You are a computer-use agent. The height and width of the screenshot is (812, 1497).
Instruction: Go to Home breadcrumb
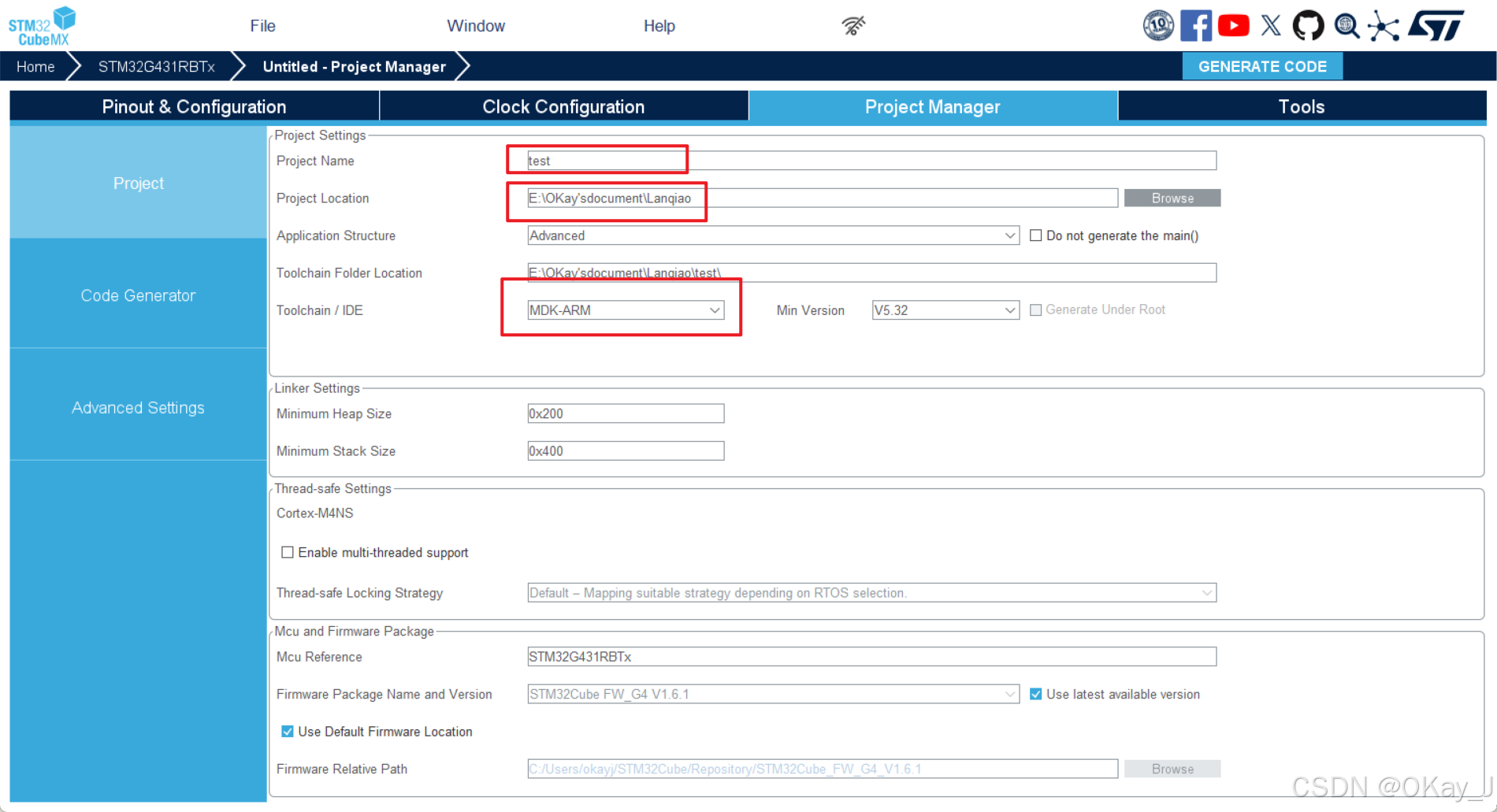[x=36, y=67]
